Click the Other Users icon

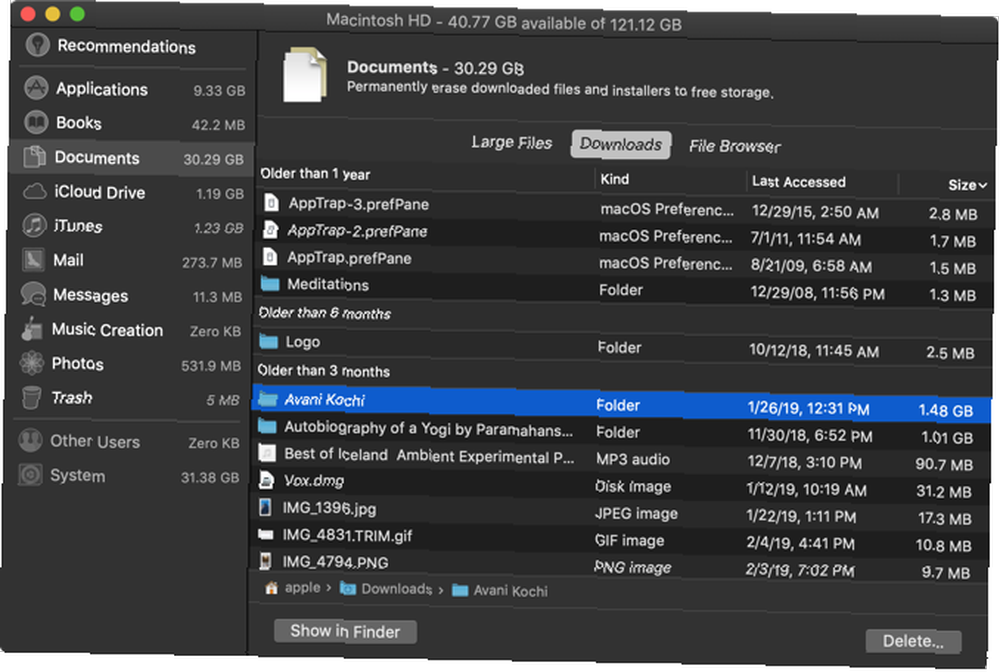[x=30, y=440]
